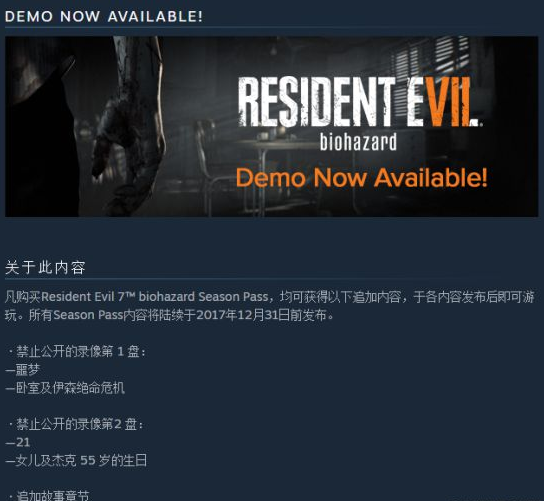Viewport: 544px width, 501px height.
Task: Click the "所有Season Pass内容" sentence in the description
Action: (x=170, y=315)
